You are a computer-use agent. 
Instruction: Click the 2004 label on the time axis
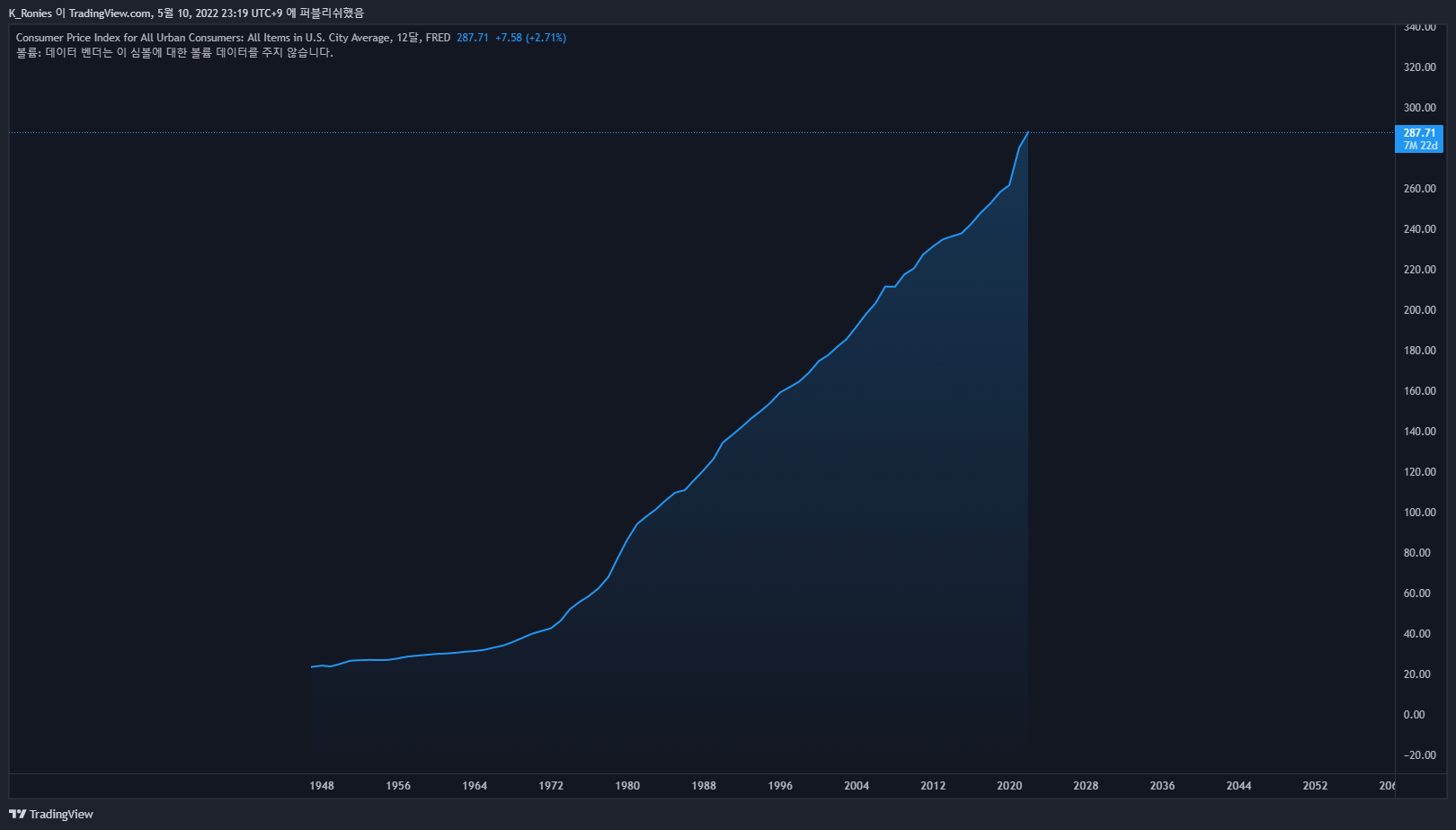coord(857,786)
